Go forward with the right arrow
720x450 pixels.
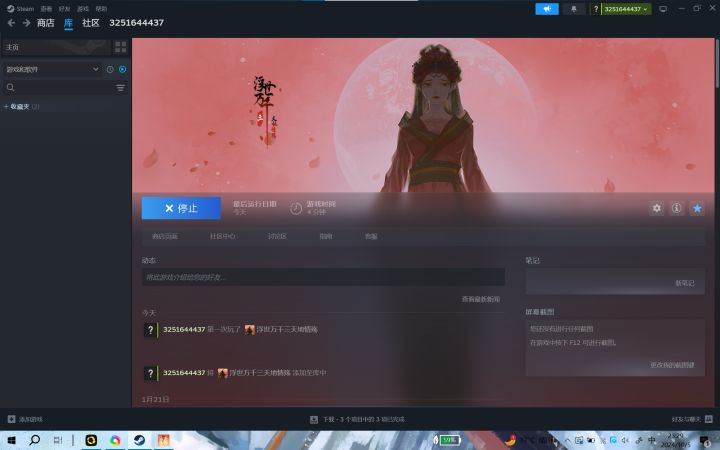coord(27,23)
